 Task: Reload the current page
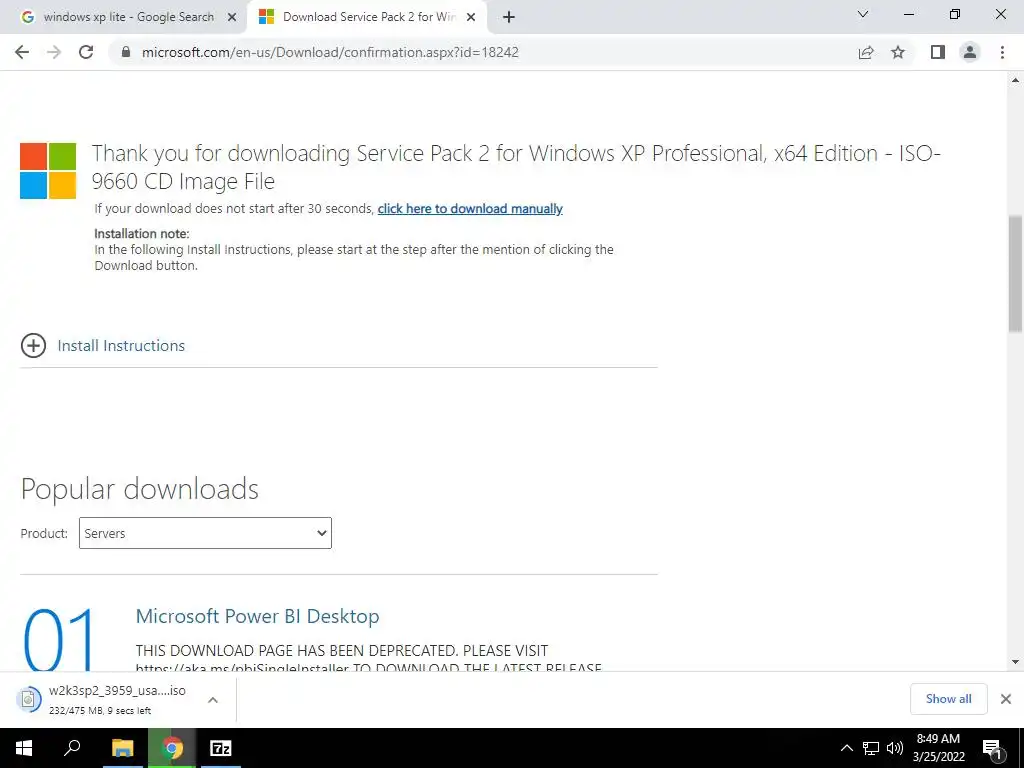pyautogui.click(x=86, y=52)
